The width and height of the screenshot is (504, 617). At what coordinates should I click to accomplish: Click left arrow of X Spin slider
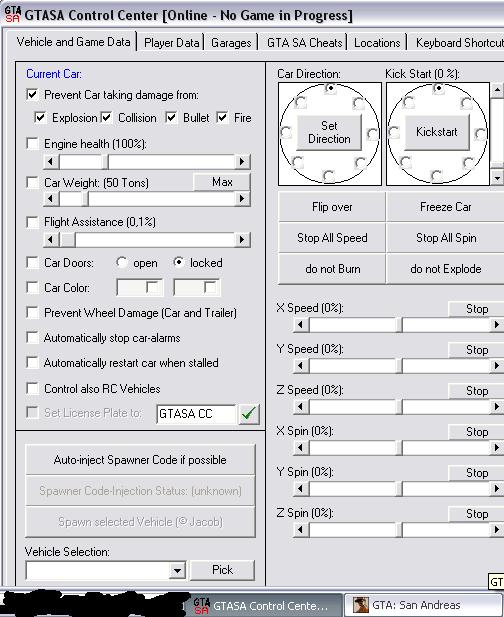[x=301, y=447]
